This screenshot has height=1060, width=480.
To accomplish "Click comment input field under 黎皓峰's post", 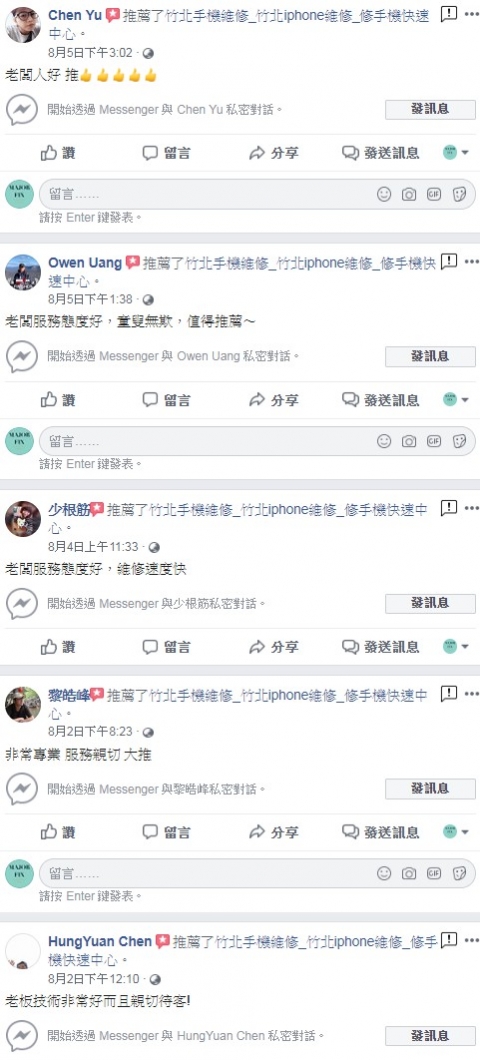I will pyautogui.click(x=257, y=873).
